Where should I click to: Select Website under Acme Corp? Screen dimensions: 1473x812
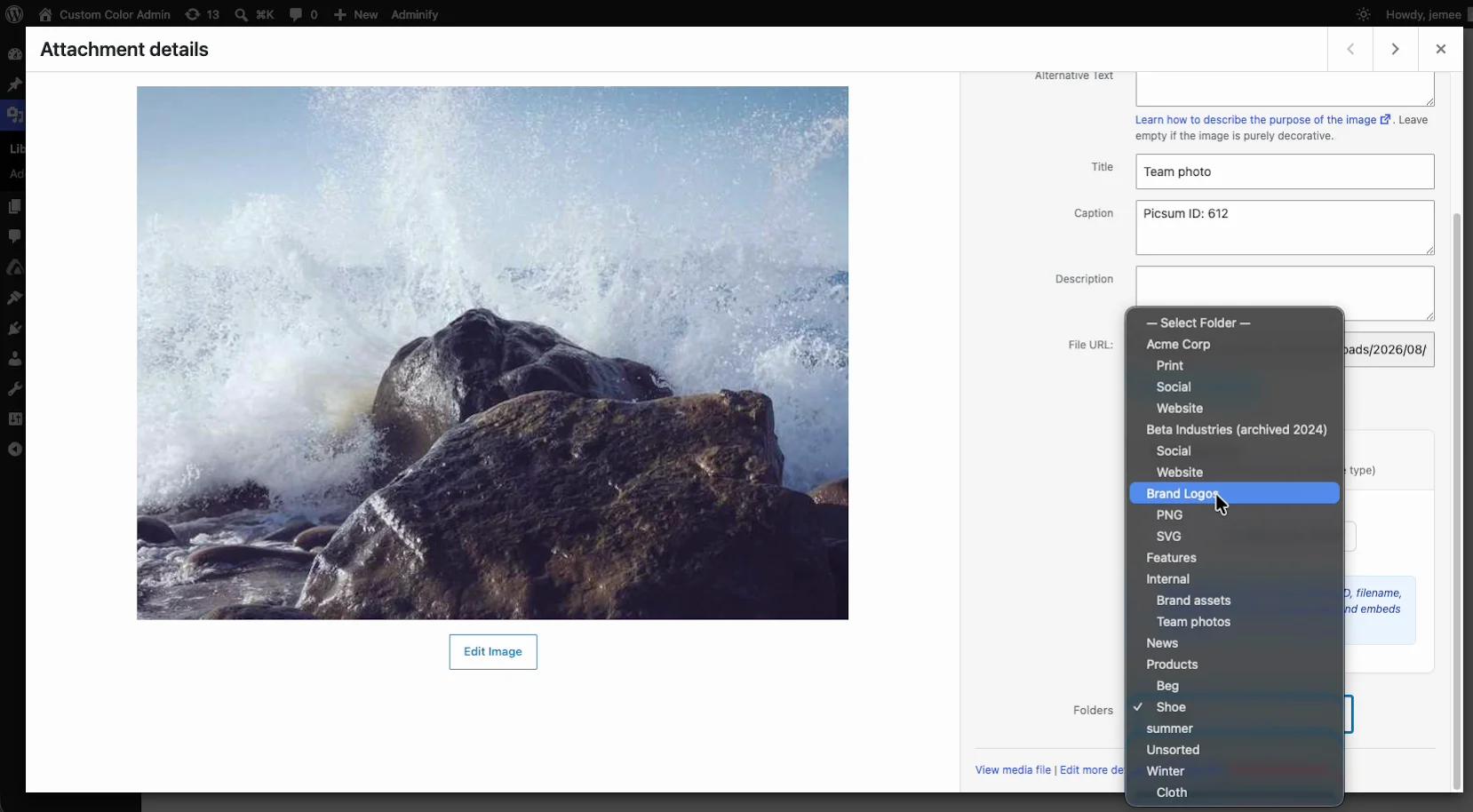[x=1234, y=409]
